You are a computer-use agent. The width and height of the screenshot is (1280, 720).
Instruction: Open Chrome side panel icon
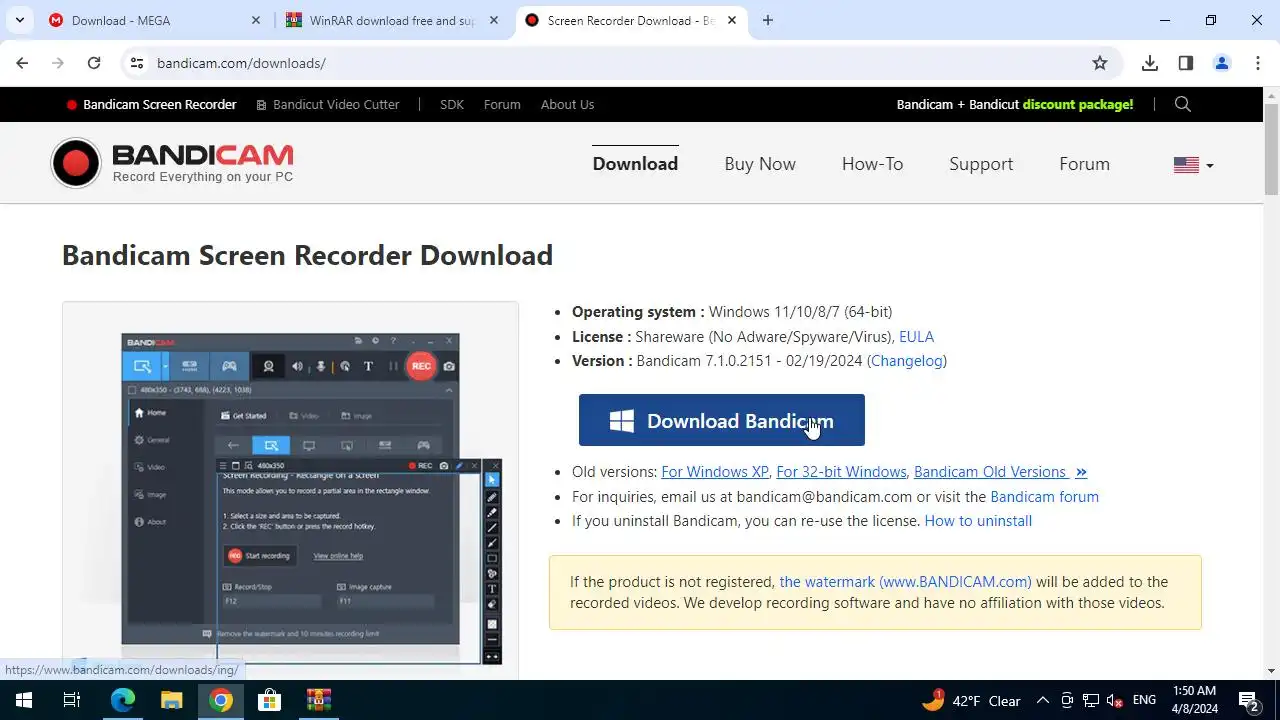[1186, 63]
